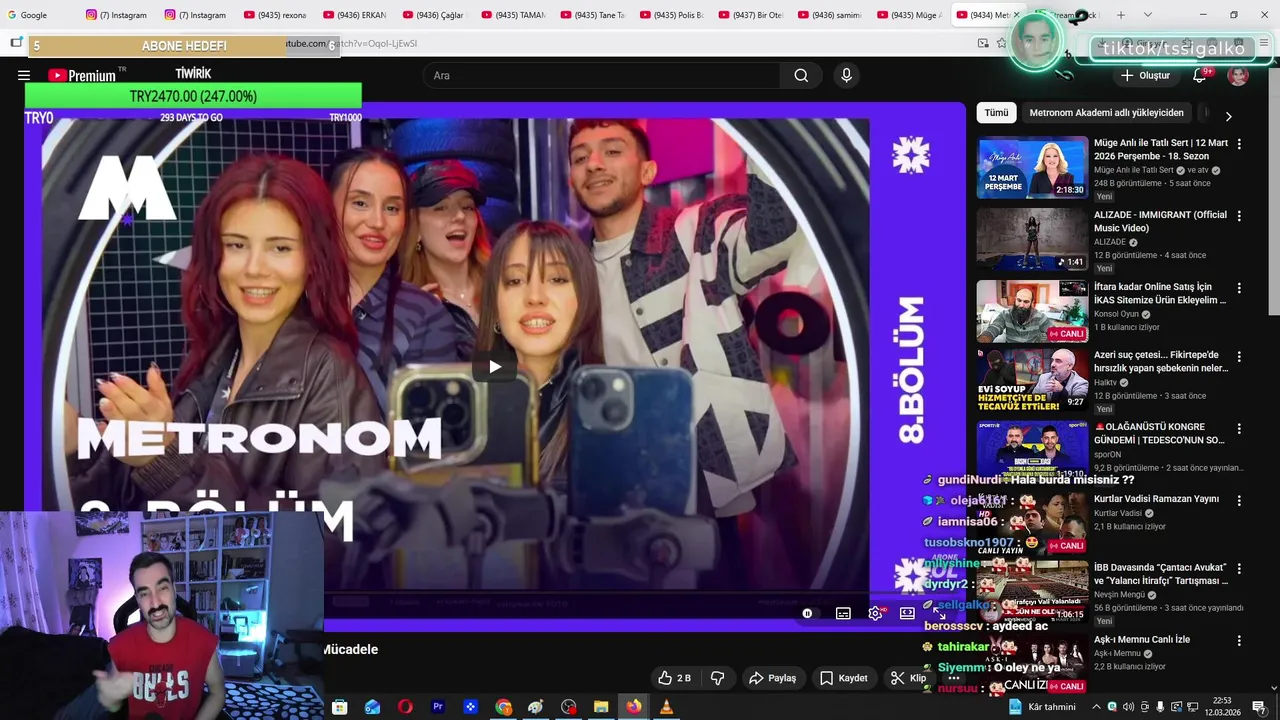Show hidden system tray icons chevron
The height and width of the screenshot is (720, 1280).
click(x=1096, y=707)
